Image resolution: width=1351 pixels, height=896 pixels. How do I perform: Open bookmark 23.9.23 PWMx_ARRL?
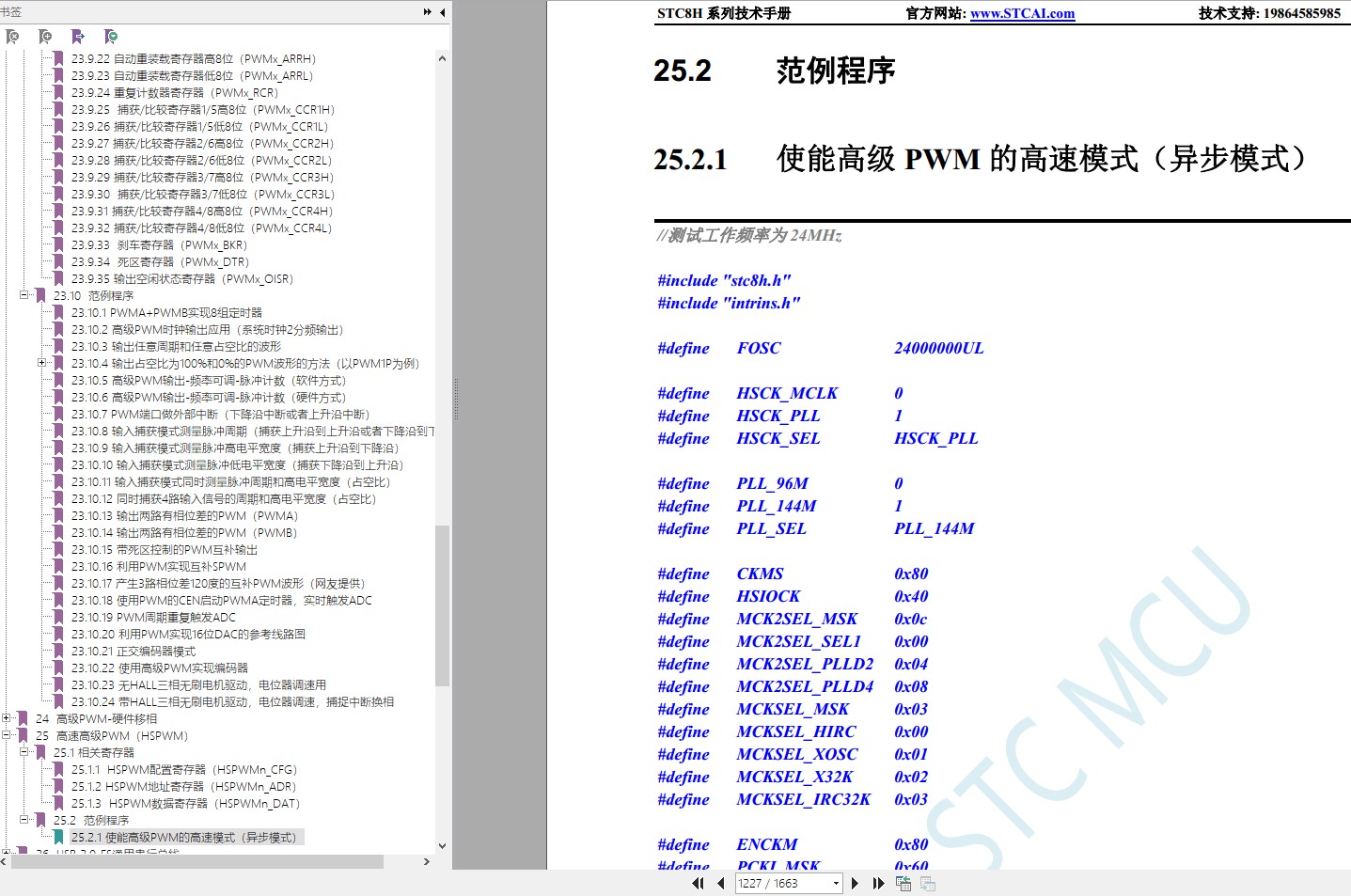pos(192,75)
